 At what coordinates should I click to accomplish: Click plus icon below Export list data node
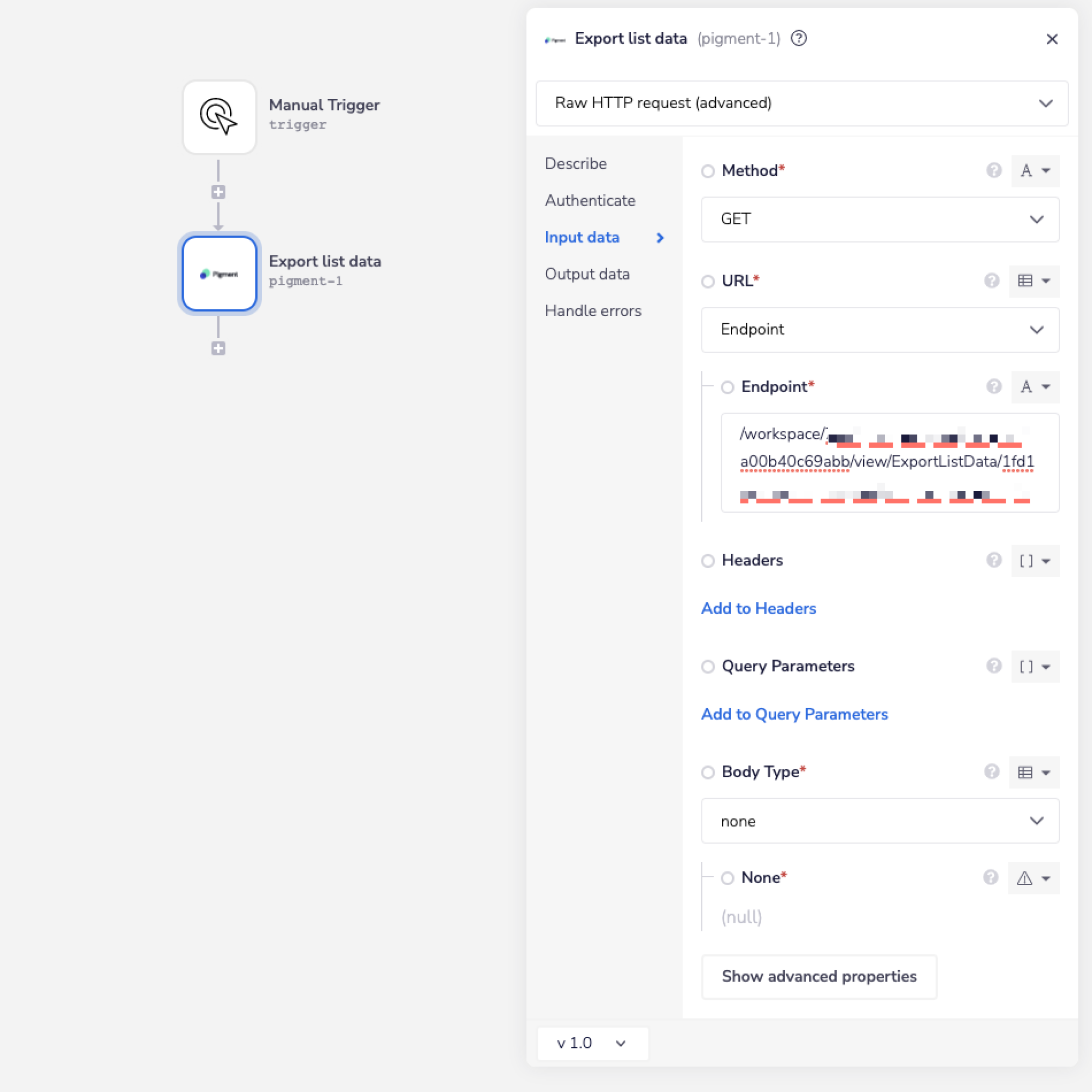click(218, 348)
